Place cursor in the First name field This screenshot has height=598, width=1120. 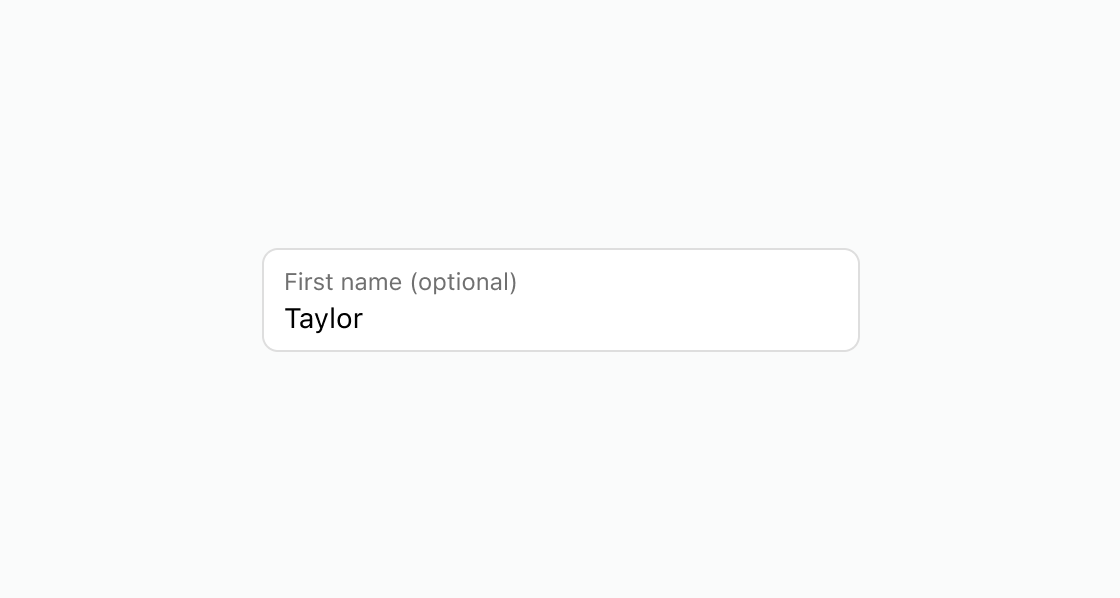560,318
